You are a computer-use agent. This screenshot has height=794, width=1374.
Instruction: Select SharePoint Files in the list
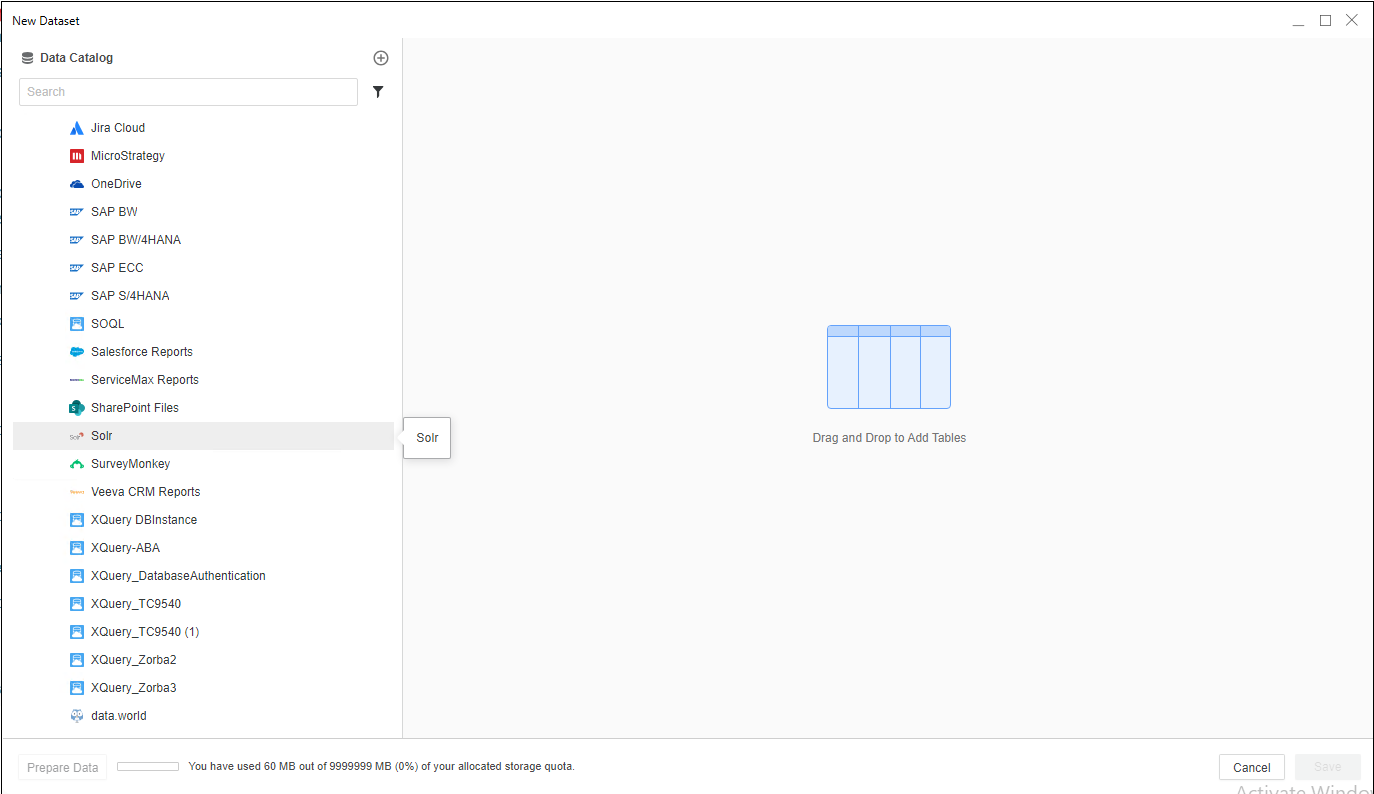203,408
